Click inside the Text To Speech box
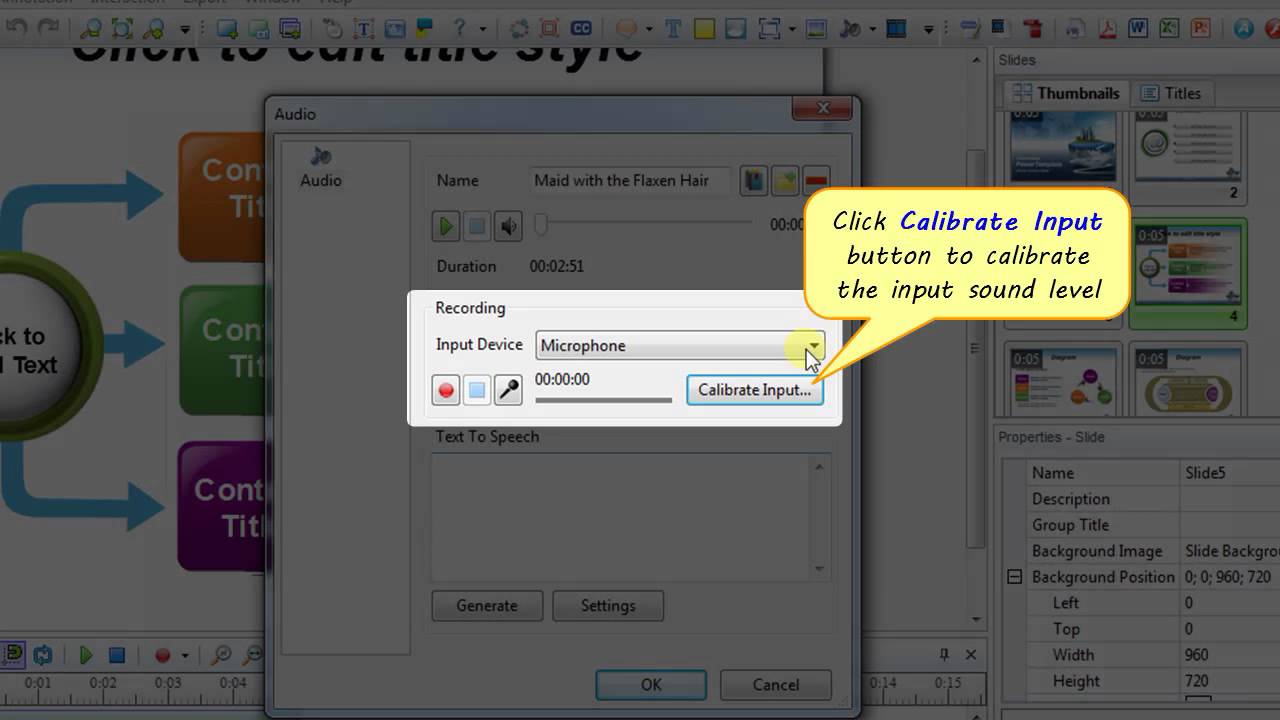This screenshot has width=1280, height=720. tap(621, 515)
